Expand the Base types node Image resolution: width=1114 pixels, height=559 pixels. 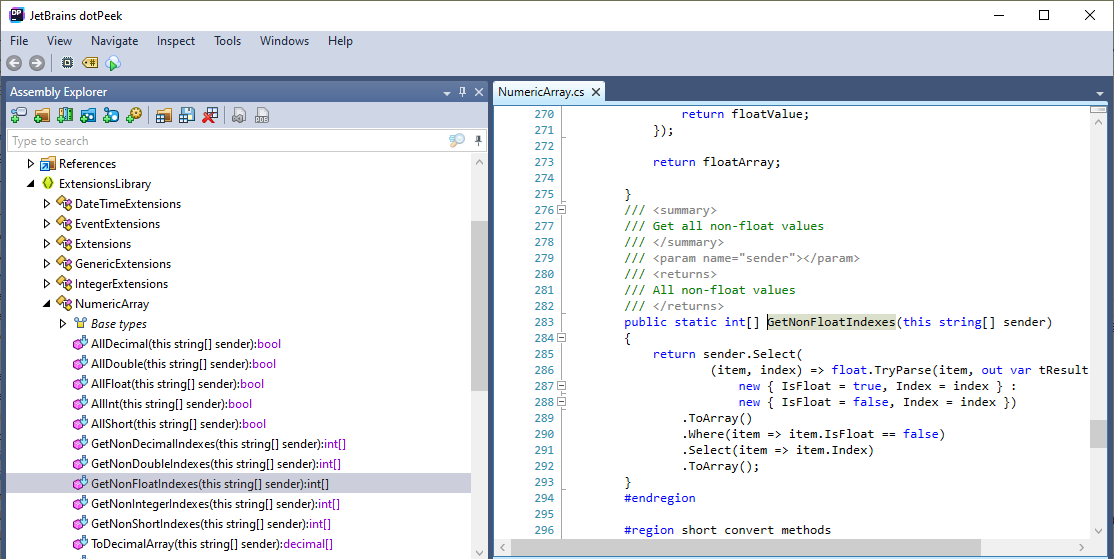(63, 323)
